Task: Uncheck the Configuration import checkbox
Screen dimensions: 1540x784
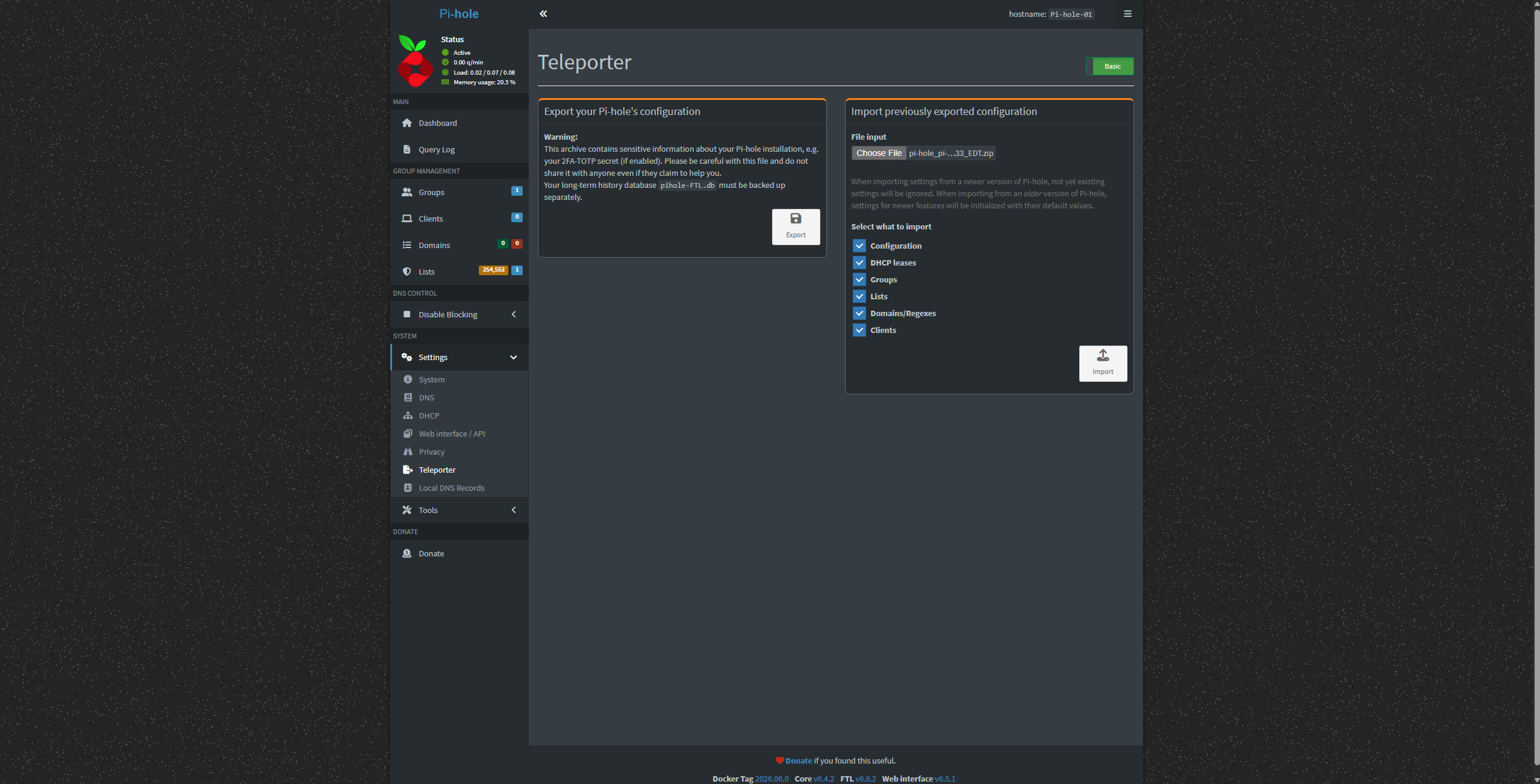Action: [x=859, y=246]
